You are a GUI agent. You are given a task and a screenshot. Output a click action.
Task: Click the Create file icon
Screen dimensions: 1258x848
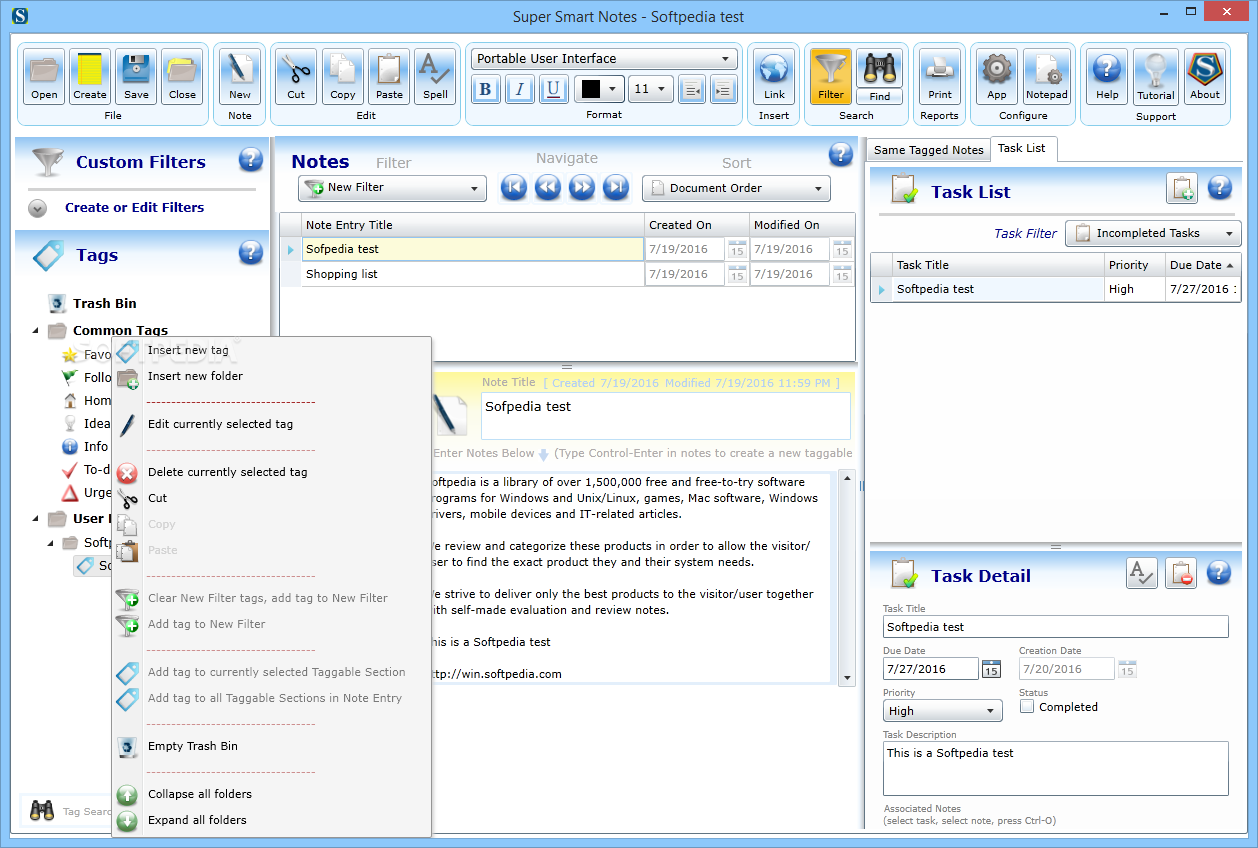coord(90,76)
